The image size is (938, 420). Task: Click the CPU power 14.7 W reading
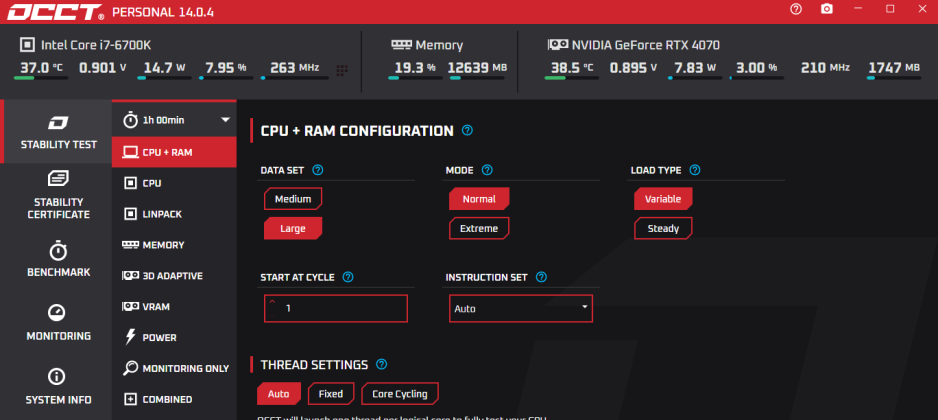pos(163,68)
